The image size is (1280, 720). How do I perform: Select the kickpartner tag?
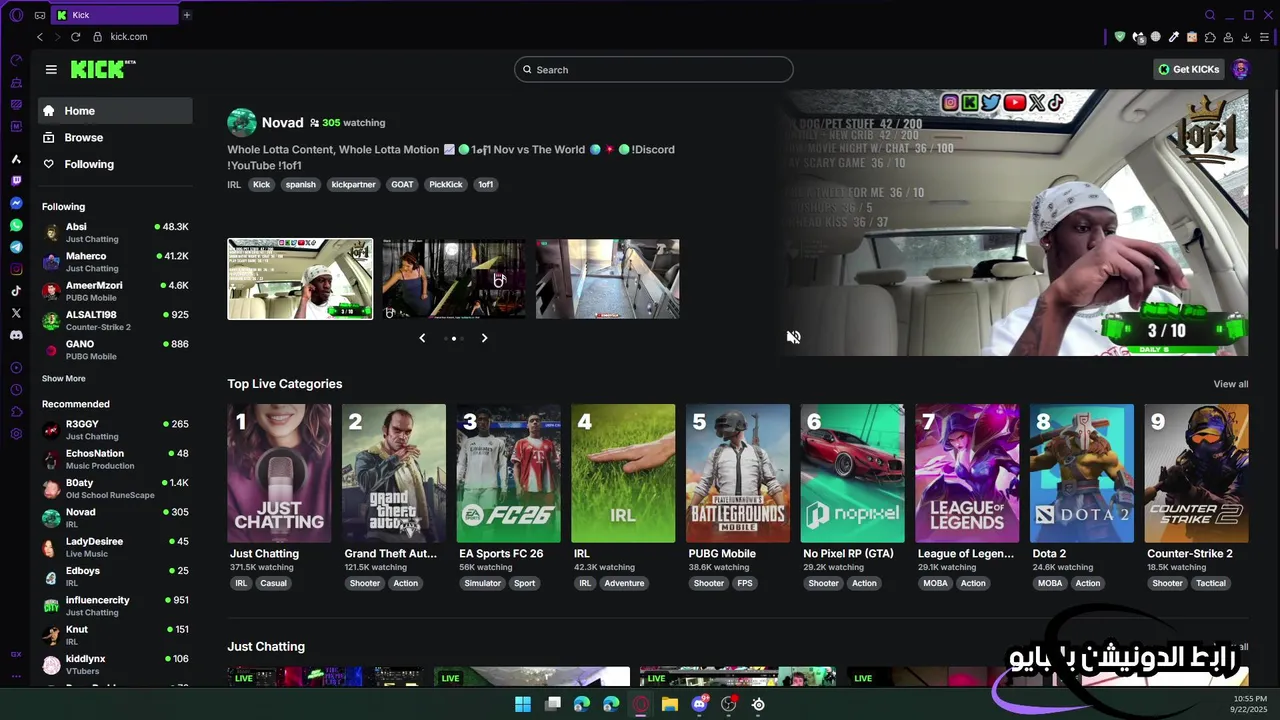(353, 185)
